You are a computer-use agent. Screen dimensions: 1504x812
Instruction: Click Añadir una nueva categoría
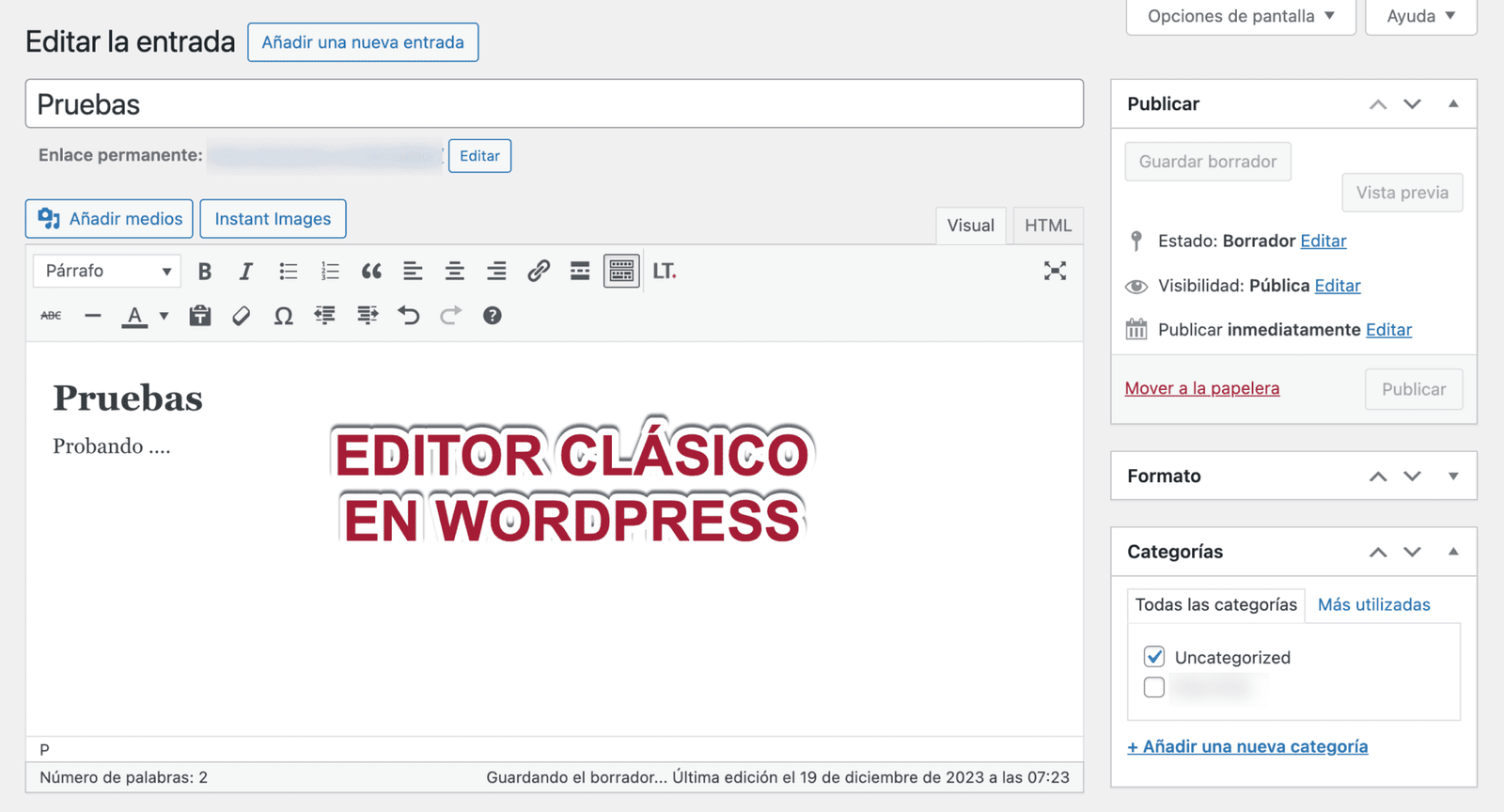tap(1247, 746)
